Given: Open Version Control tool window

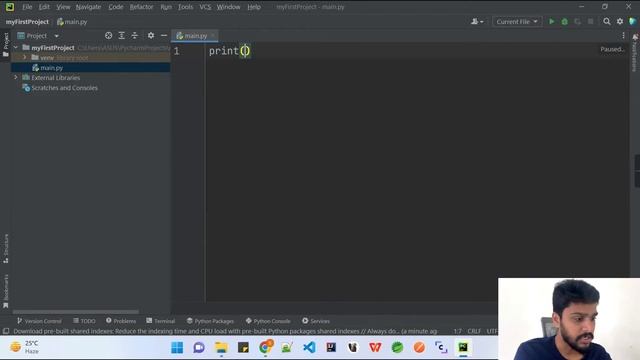Looking at the screenshot, I should (x=39, y=321).
